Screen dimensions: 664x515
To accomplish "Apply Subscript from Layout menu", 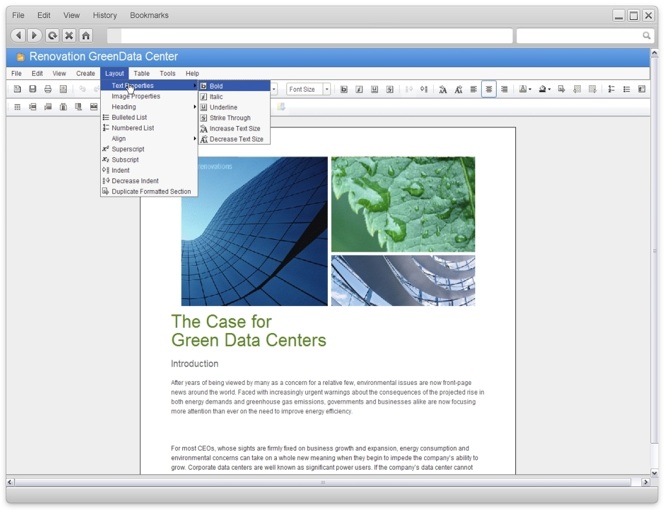I will 149,160.
